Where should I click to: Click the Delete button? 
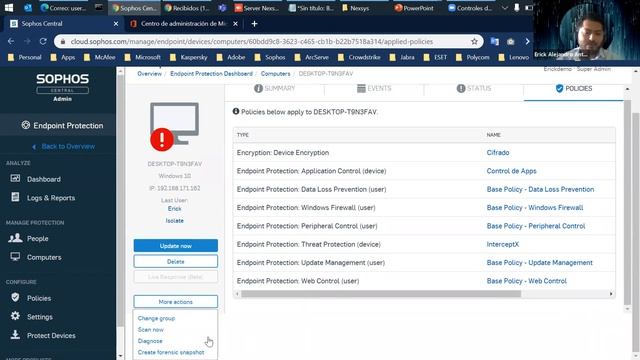click(176, 261)
